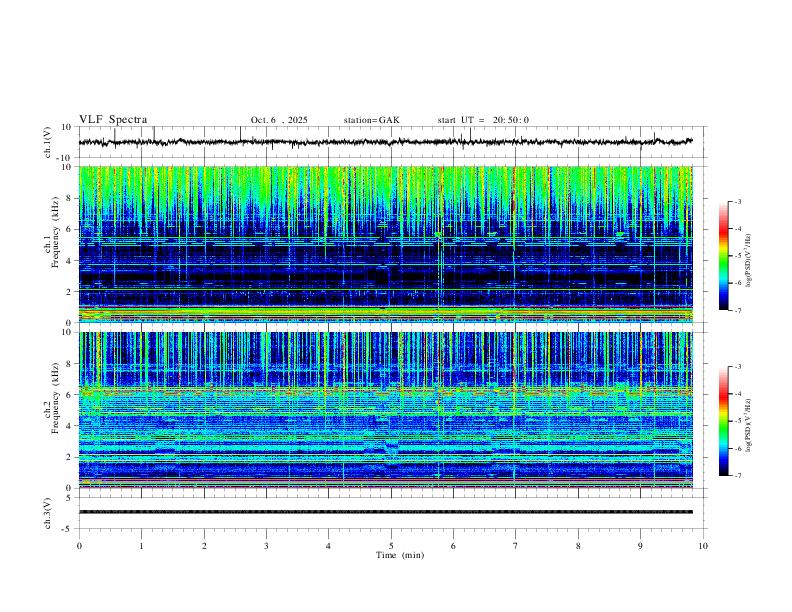
Task: Click the "9" minute tick label
Action: click(x=640, y=546)
